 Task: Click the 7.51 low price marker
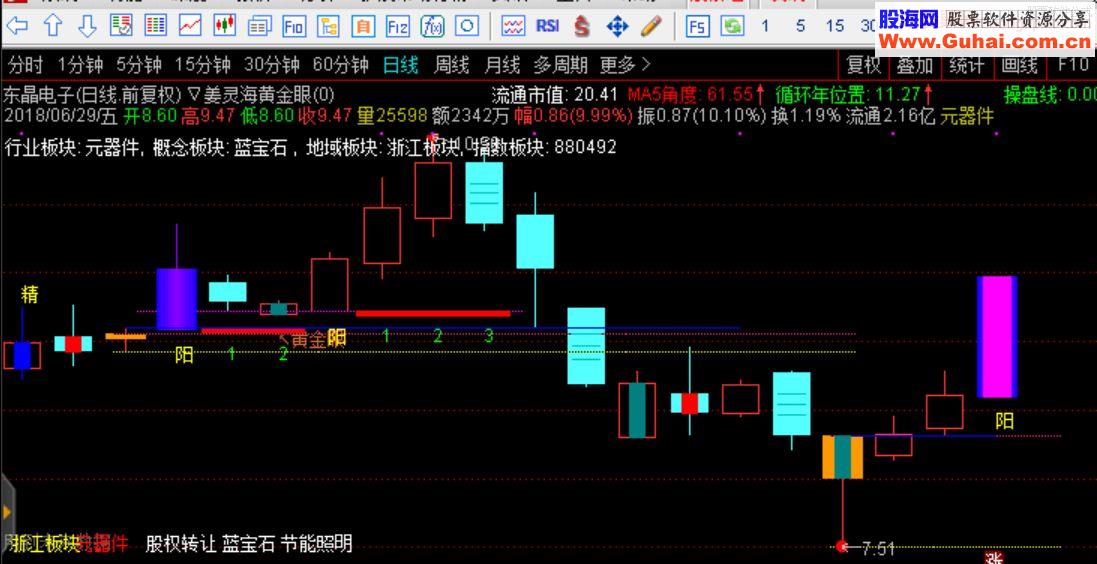click(878, 549)
